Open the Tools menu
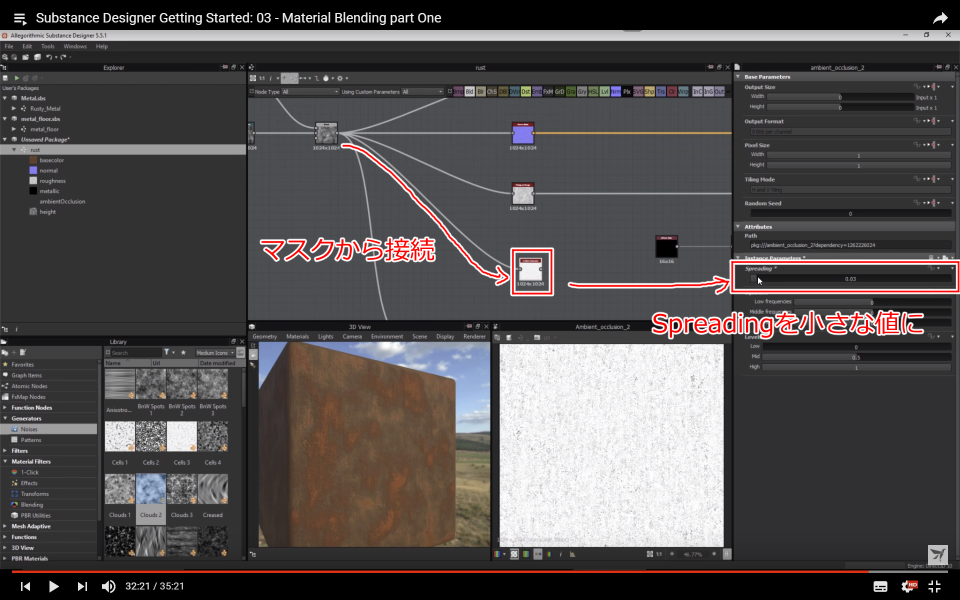Viewport: 960px width, 600px height. [x=48, y=47]
